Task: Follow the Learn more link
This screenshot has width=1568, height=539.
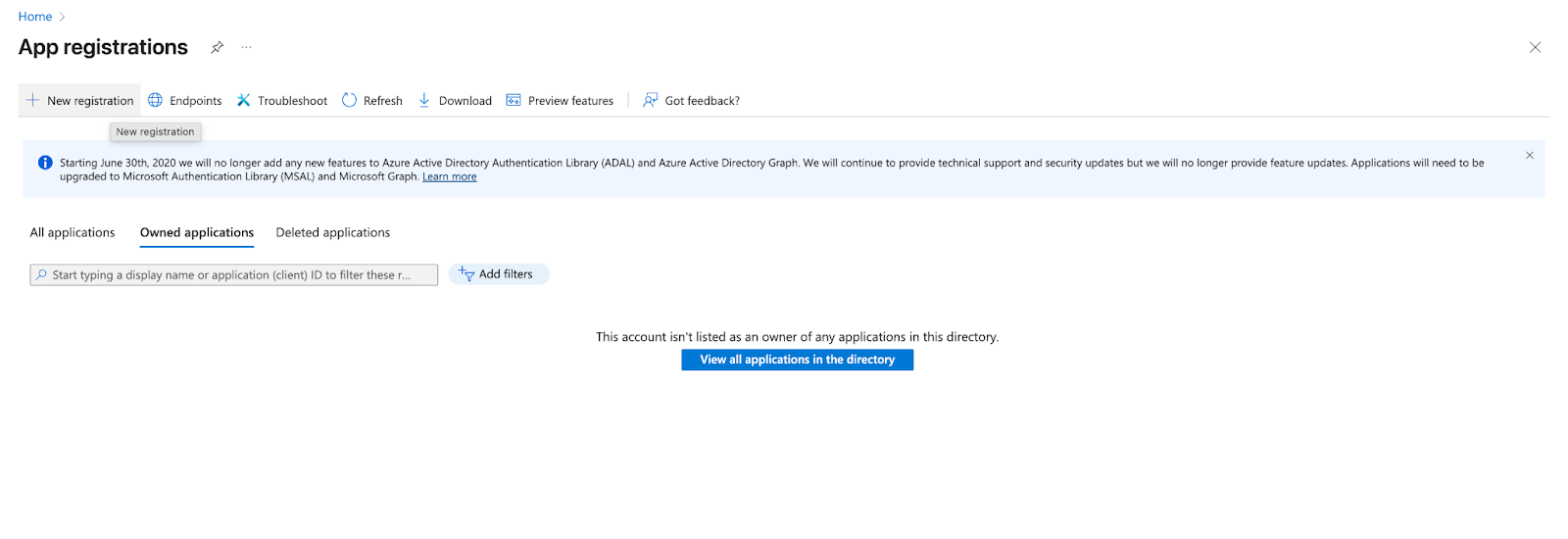Action: tap(449, 177)
